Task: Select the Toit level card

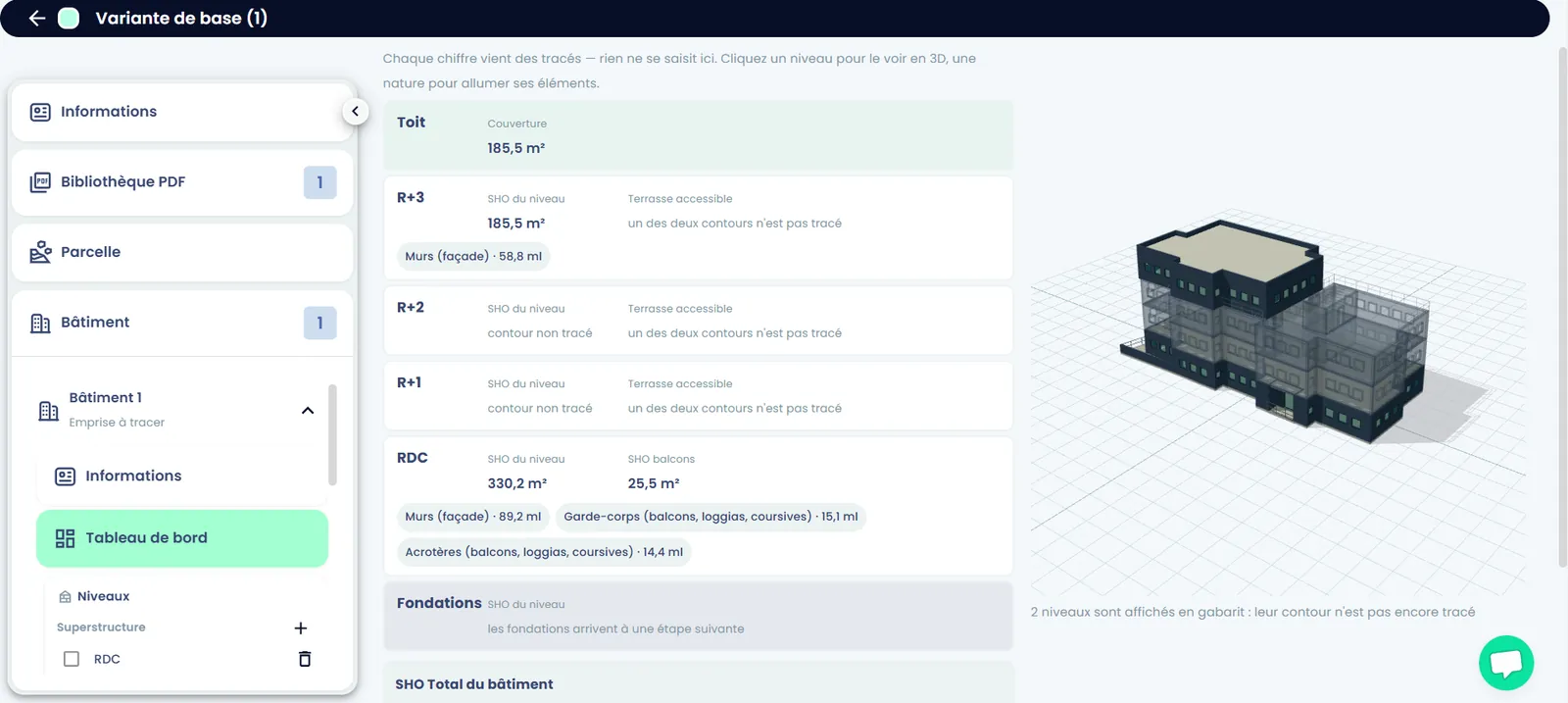Action: coord(698,135)
